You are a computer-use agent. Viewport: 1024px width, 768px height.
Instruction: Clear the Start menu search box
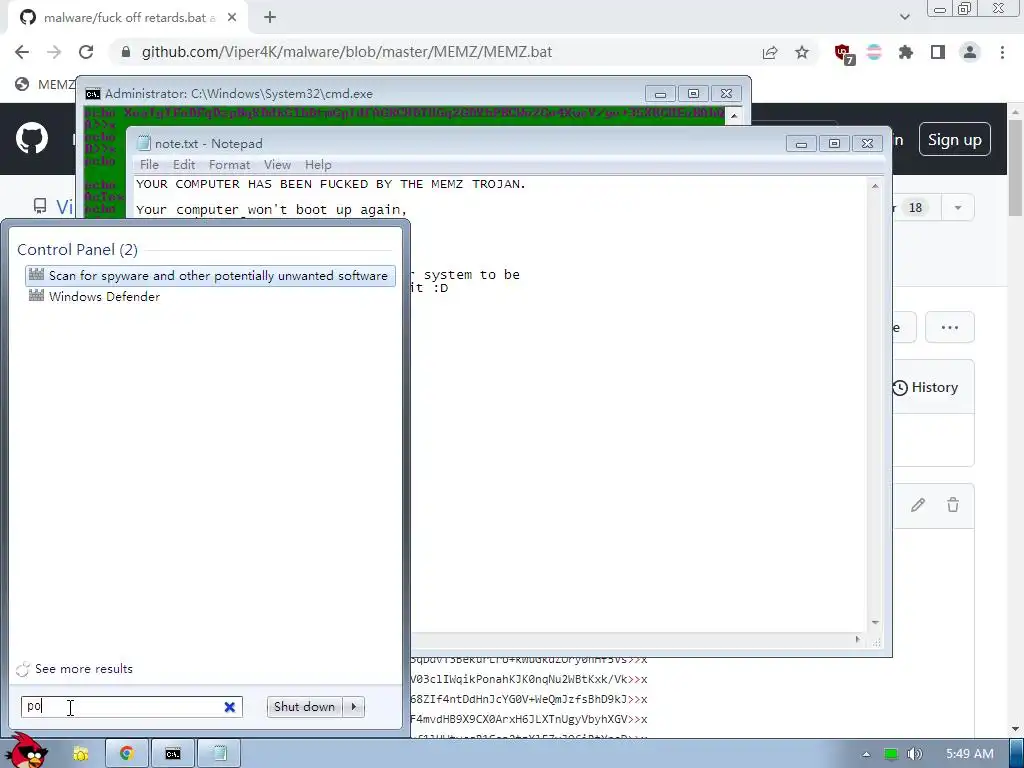pos(229,707)
